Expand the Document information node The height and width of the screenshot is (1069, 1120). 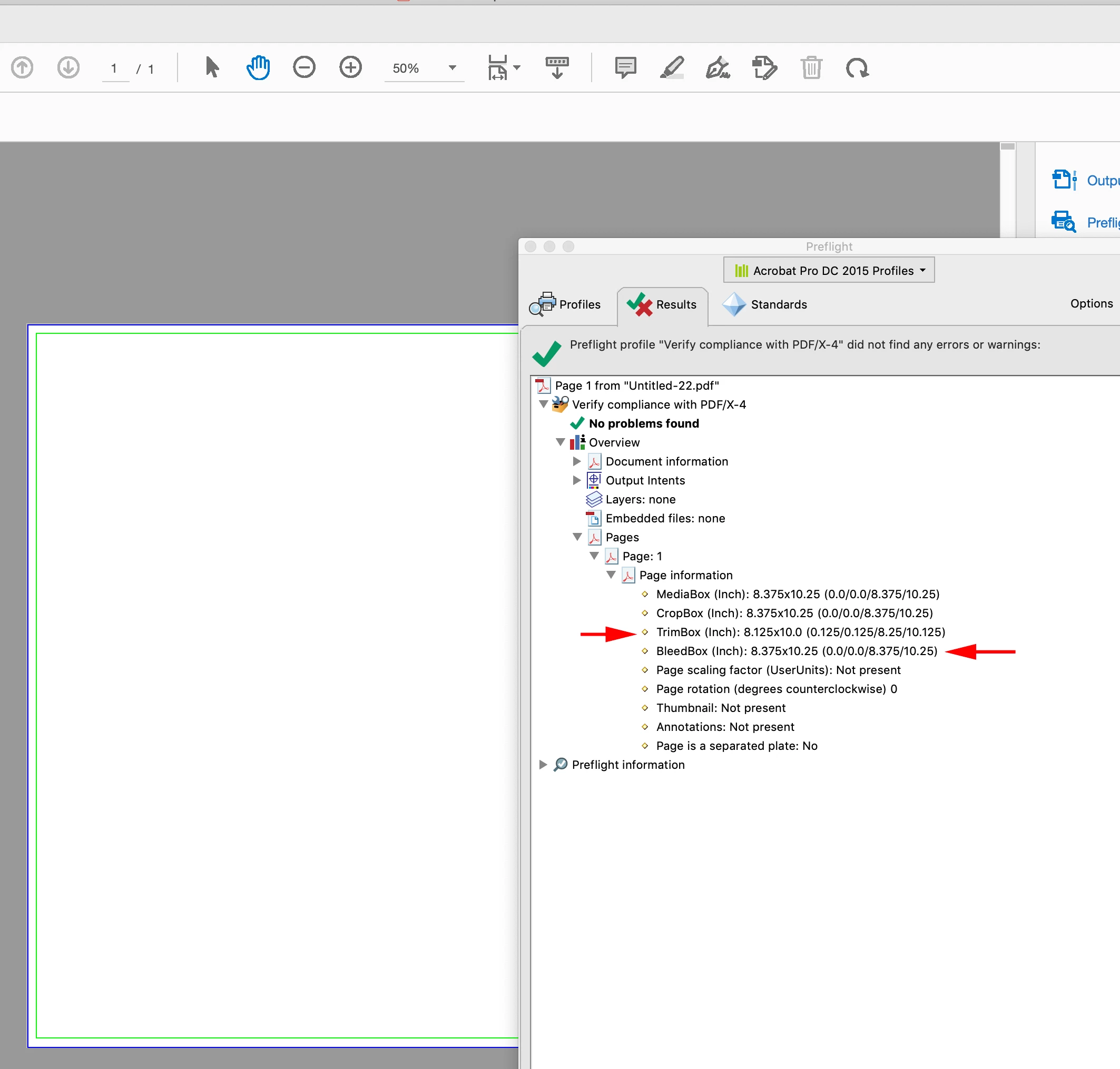click(577, 461)
